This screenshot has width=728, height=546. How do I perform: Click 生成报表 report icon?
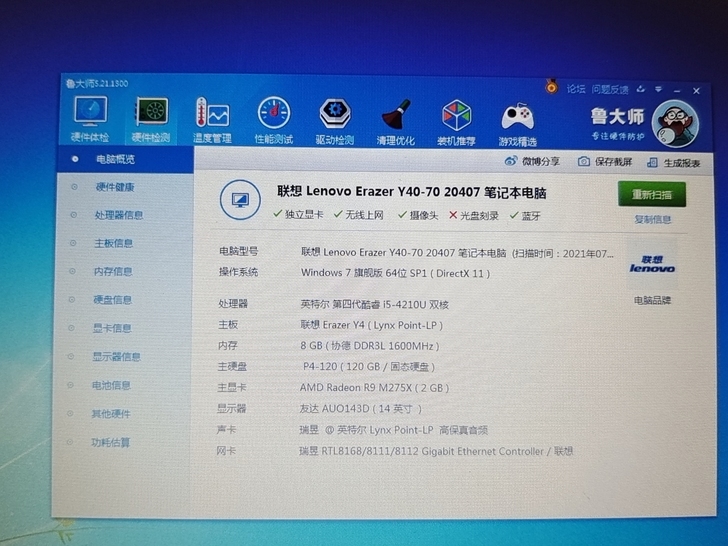(x=652, y=162)
